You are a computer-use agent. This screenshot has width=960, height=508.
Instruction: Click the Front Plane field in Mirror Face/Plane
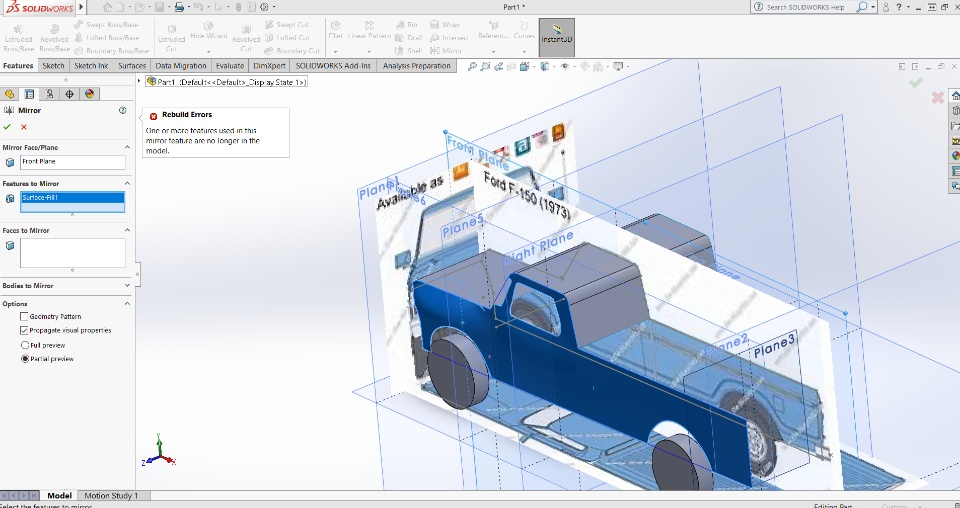[x=73, y=162]
